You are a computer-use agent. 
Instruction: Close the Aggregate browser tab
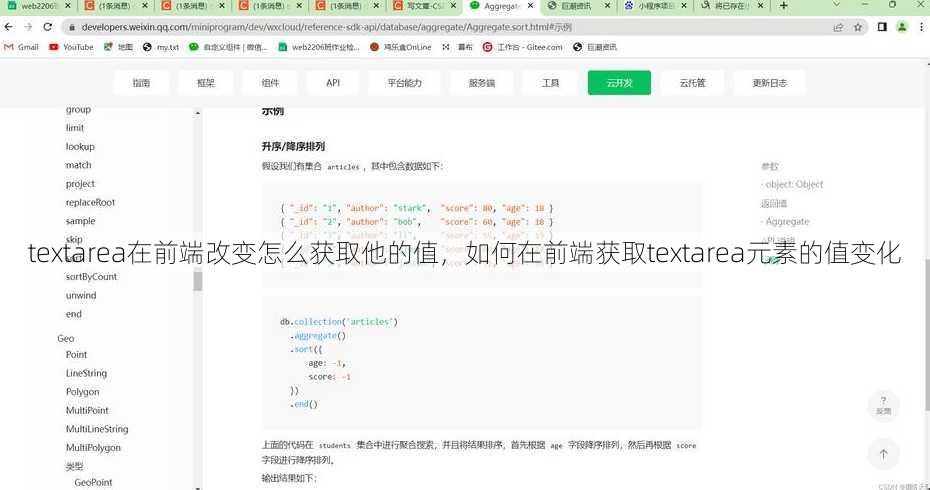coord(530,6)
